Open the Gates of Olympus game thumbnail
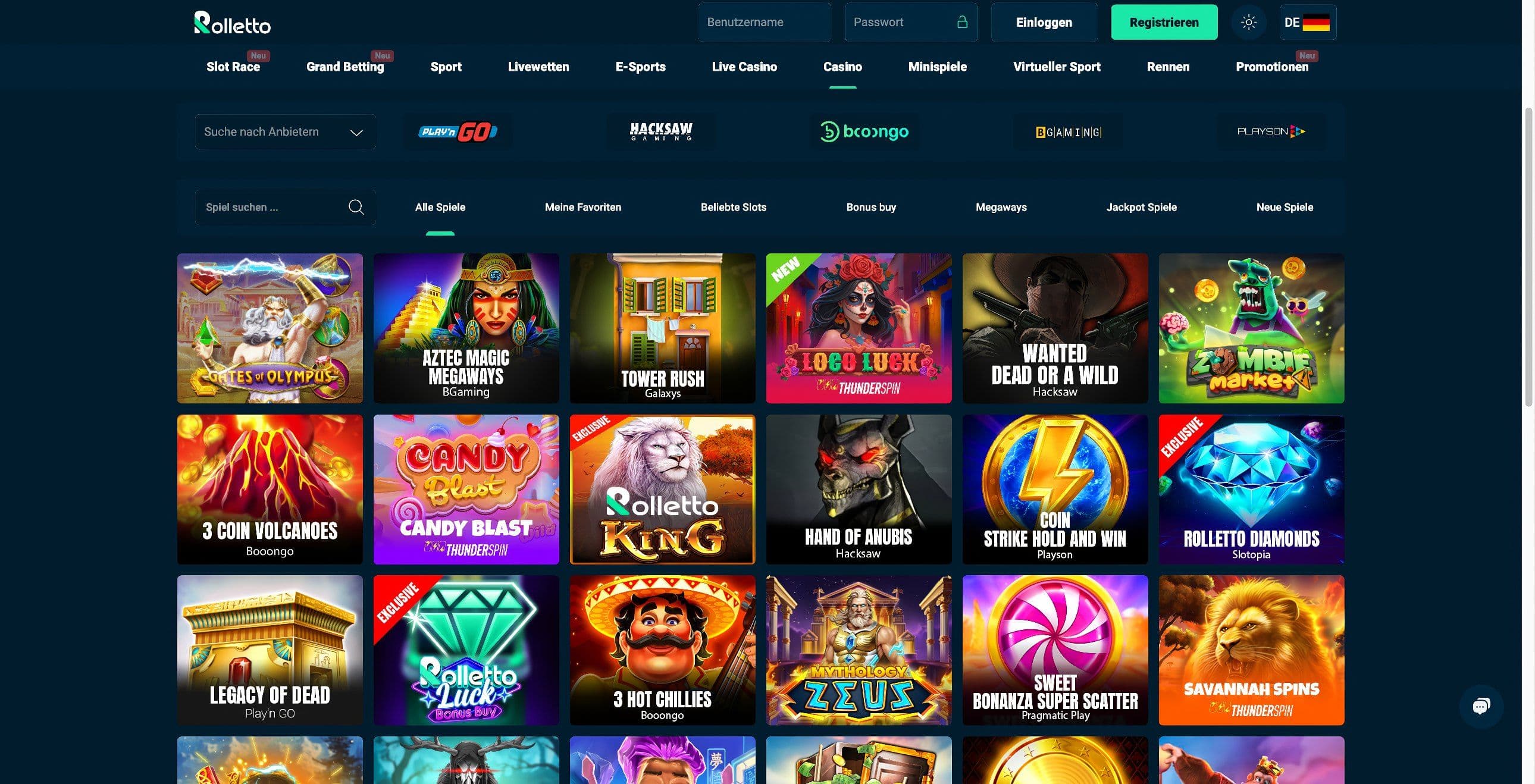The height and width of the screenshot is (784, 1535). coord(270,328)
